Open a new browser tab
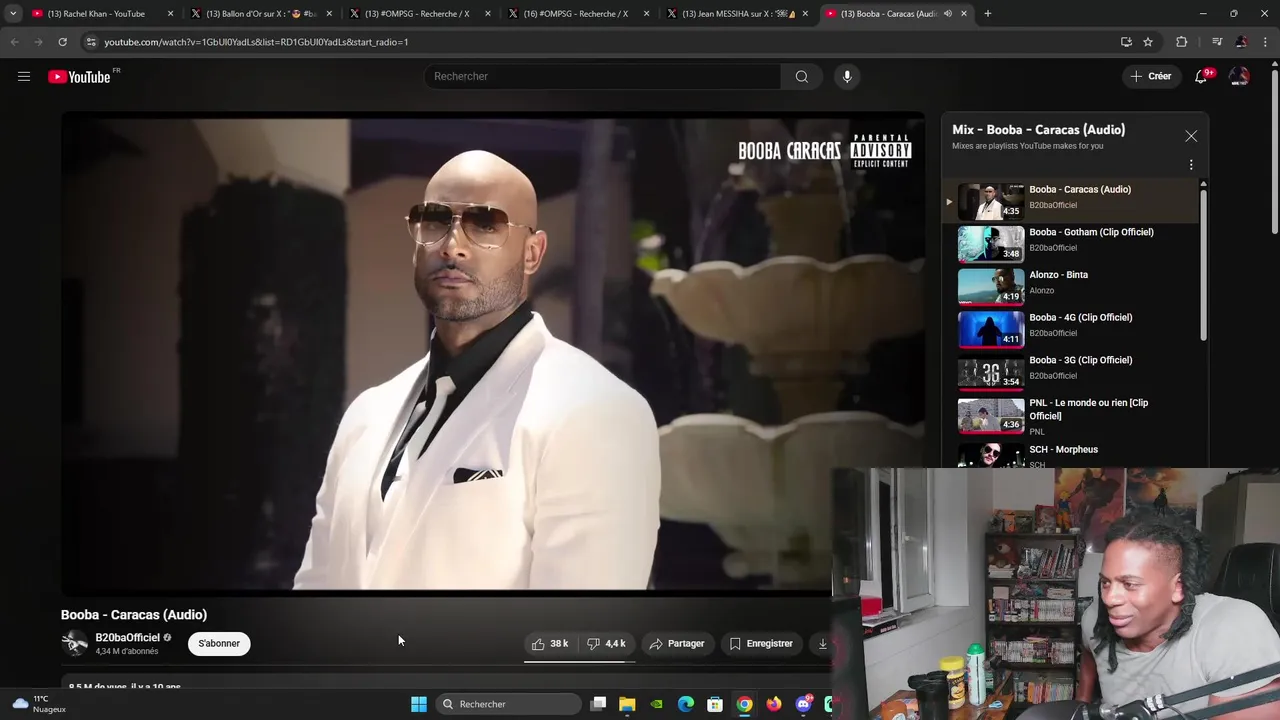 tap(987, 14)
